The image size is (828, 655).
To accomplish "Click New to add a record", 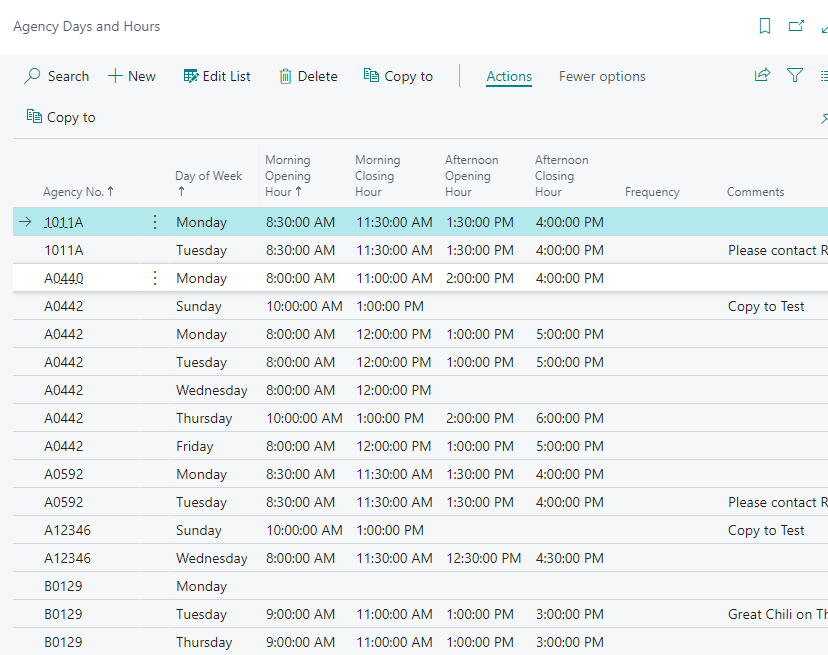I will (x=132, y=76).
